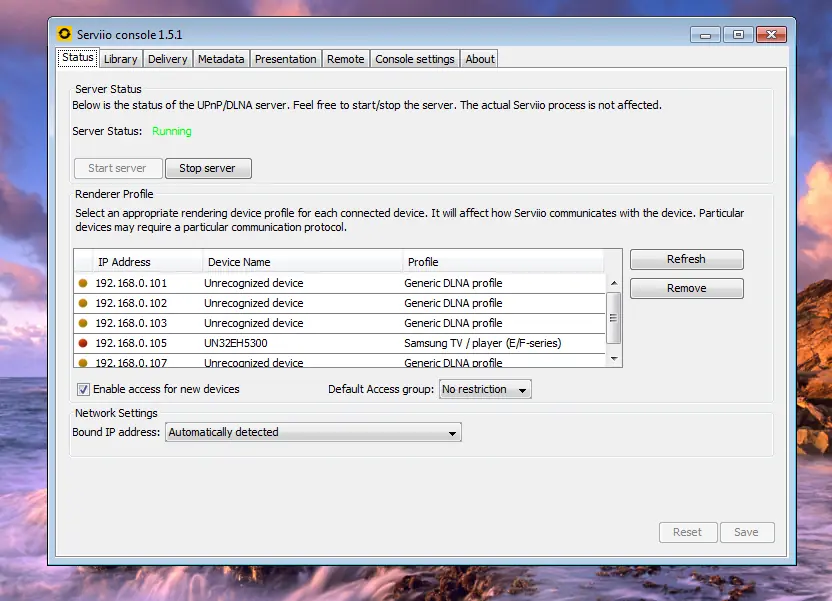This screenshot has height=601, width=832.
Task: Open the Console settings tab
Action: click(x=415, y=59)
